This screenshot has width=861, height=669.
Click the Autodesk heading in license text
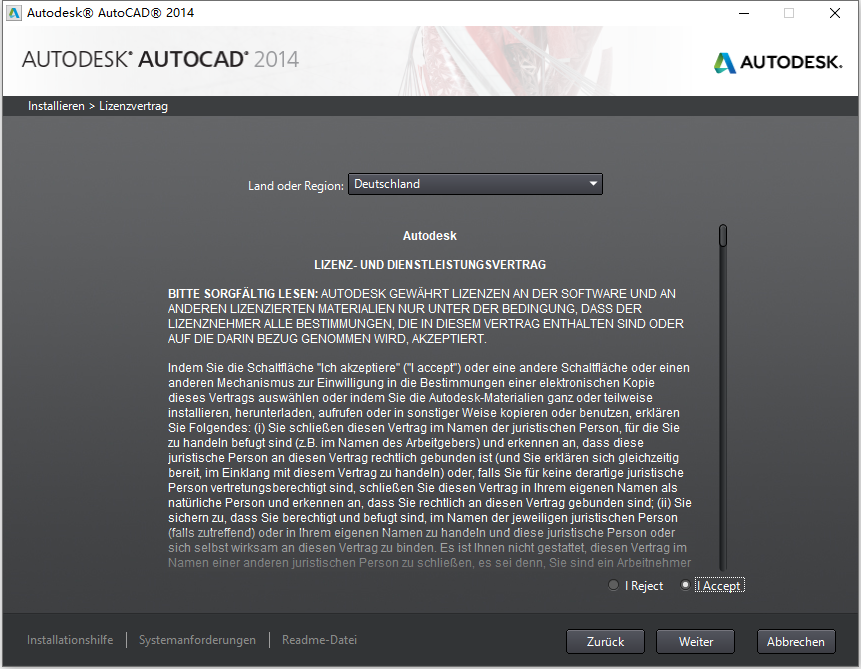(x=429, y=236)
